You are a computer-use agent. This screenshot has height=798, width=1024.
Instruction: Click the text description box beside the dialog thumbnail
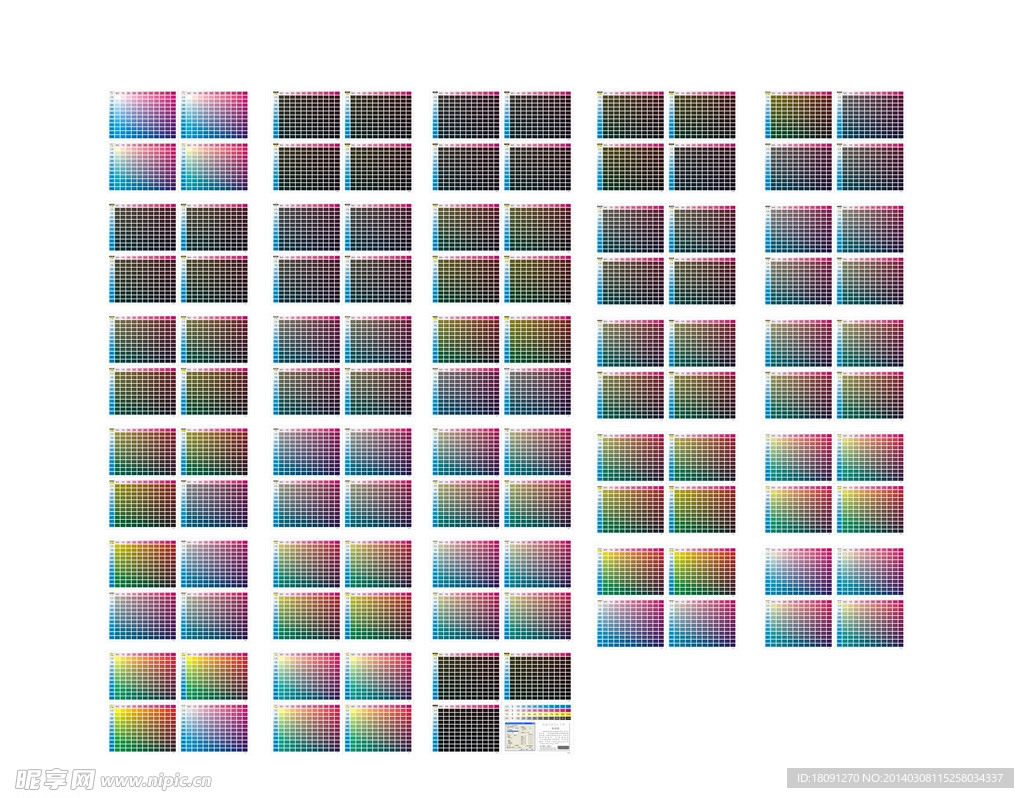click(x=555, y=736)
